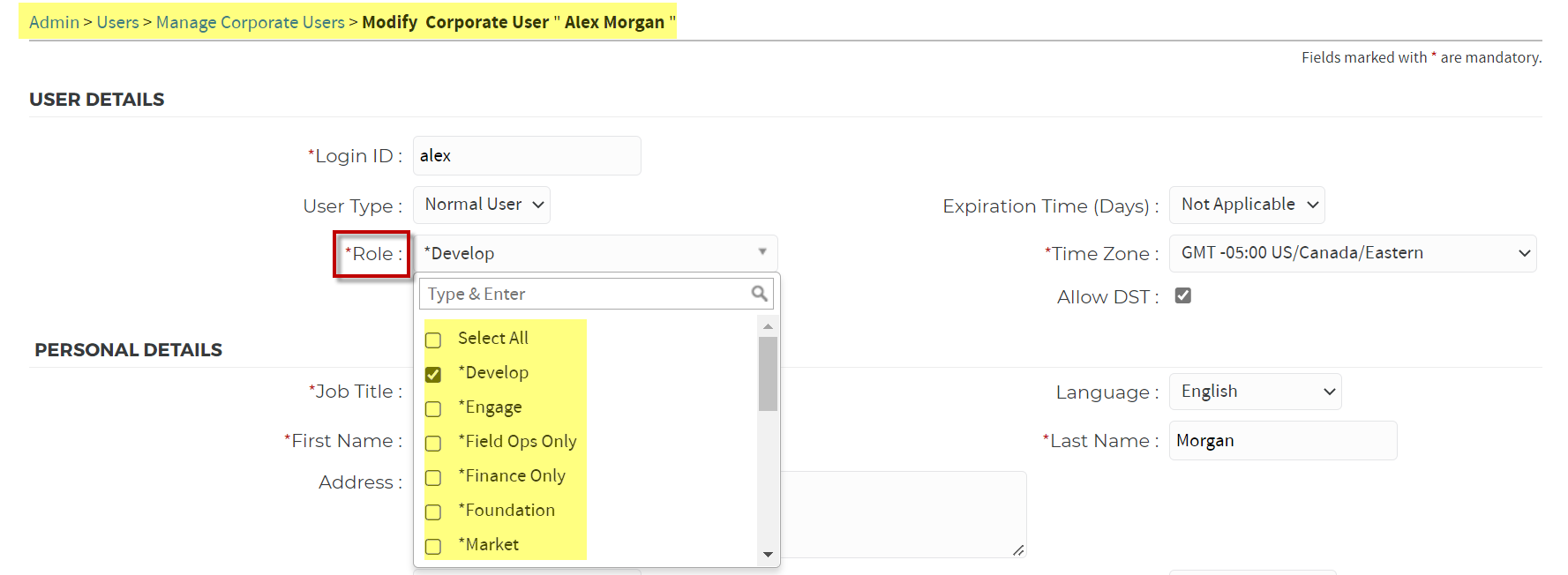Enable the *Field Ops Only role
Image resolution: width=1568 pixels, height=575 pixels.
433,443
